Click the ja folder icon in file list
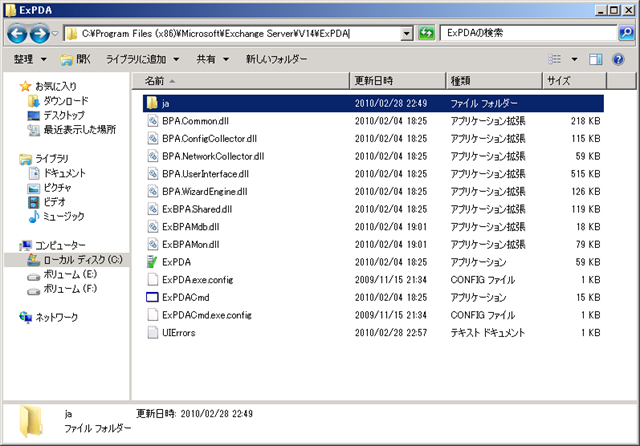 coord(152,103)
